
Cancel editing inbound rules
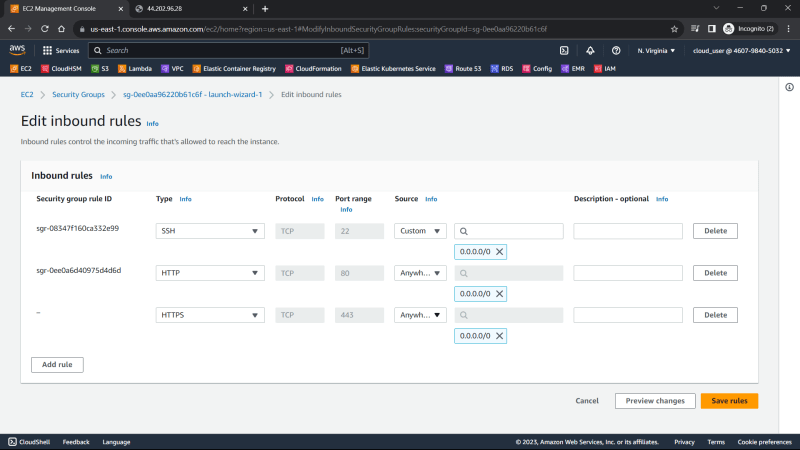tap(587, 401)
